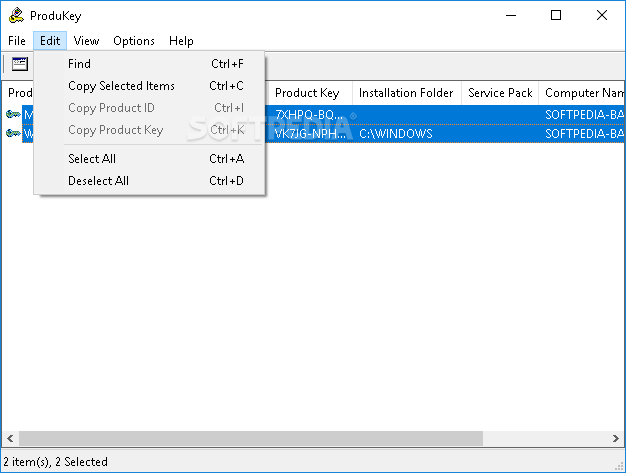This screenshot has height=473, width=626.
Task: Open the View menu
Action: pos(86,41)
